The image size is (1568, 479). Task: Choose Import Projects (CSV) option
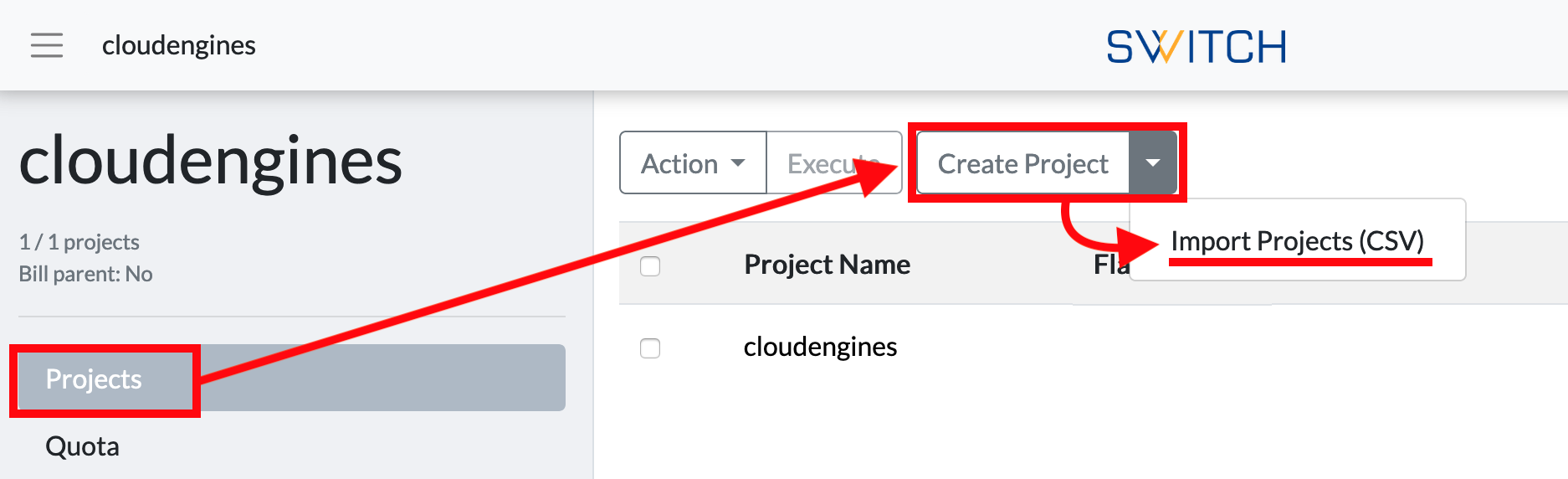pyautogui.click(x=1297, y=241)
